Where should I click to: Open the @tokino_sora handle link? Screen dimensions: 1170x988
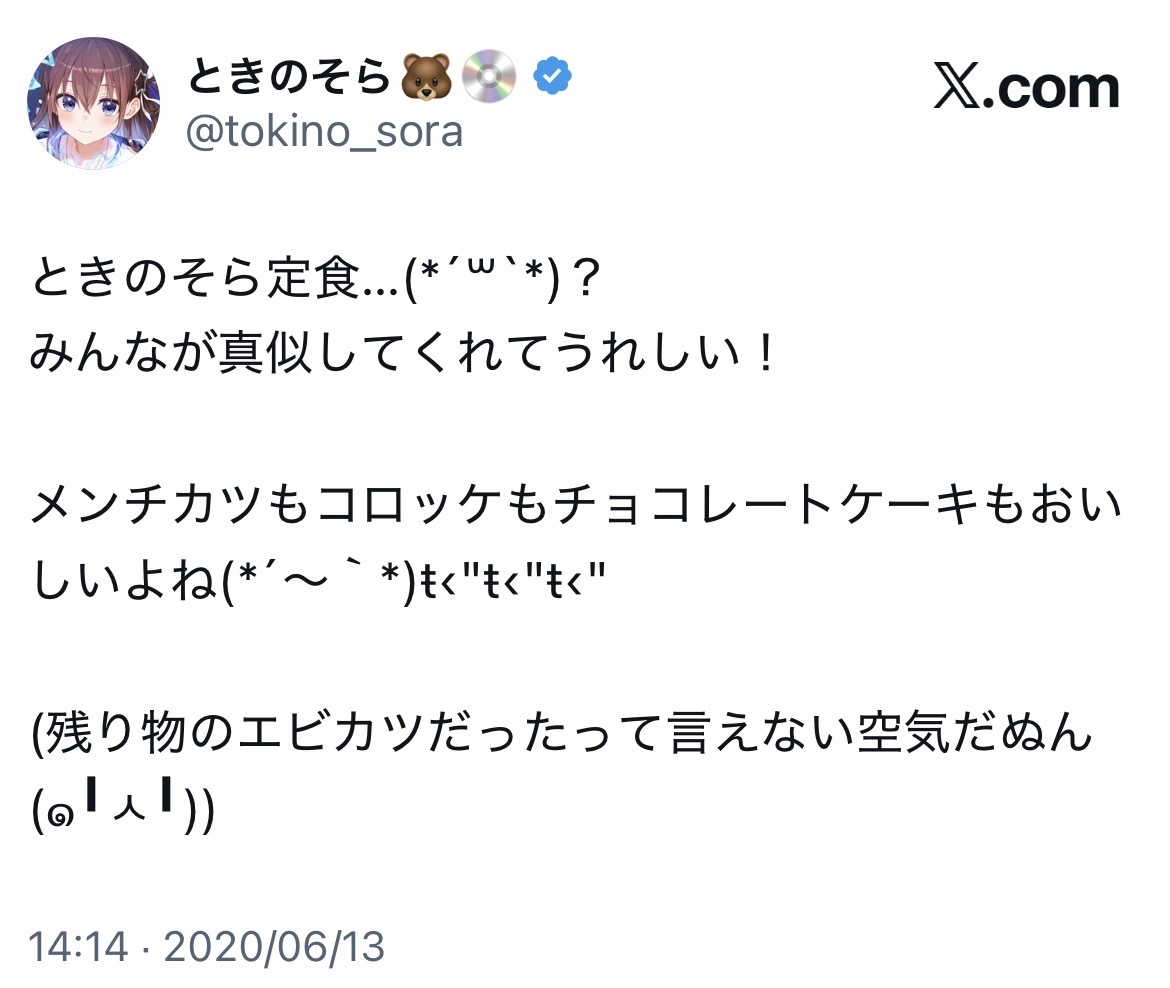click(325, 131)
